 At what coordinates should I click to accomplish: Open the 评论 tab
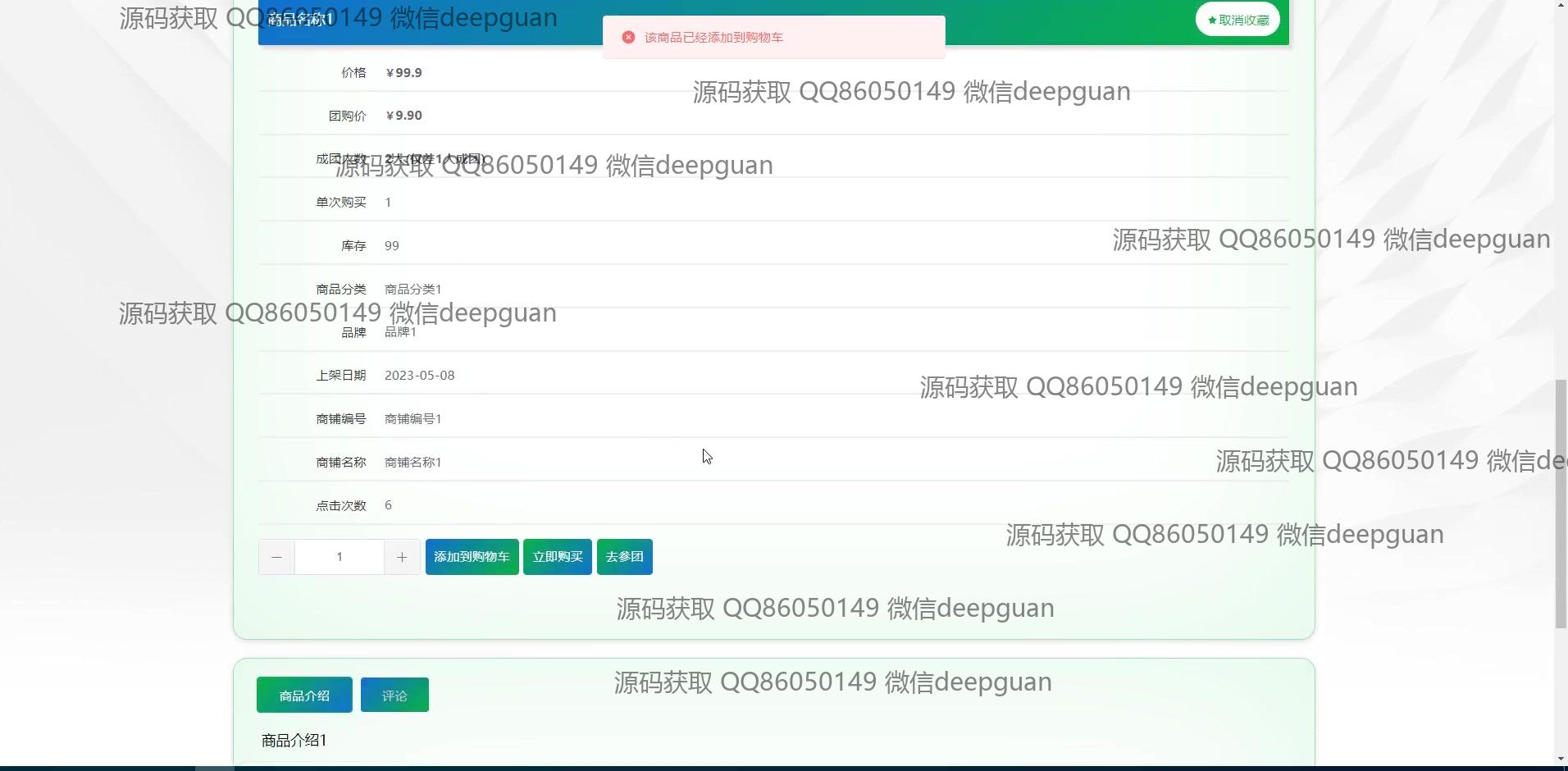[x=394, y=696]
